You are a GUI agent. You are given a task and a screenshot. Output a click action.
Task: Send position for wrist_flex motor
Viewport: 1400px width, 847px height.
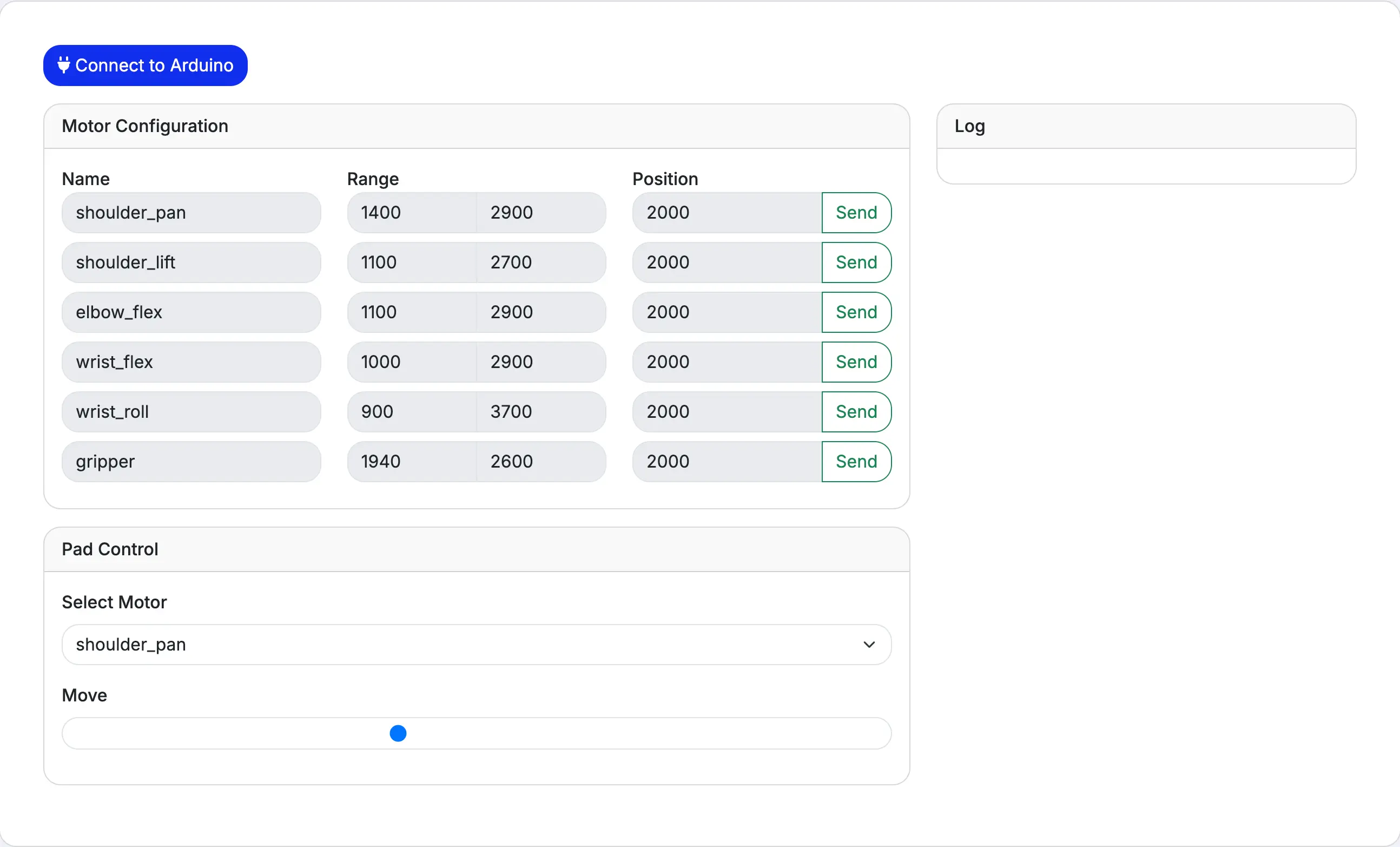point(856,362)
